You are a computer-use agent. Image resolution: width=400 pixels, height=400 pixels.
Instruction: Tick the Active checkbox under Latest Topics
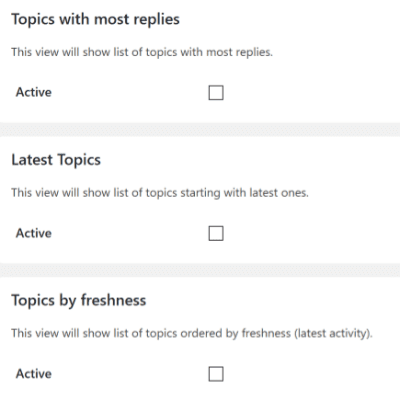click(x=216, y=233)
